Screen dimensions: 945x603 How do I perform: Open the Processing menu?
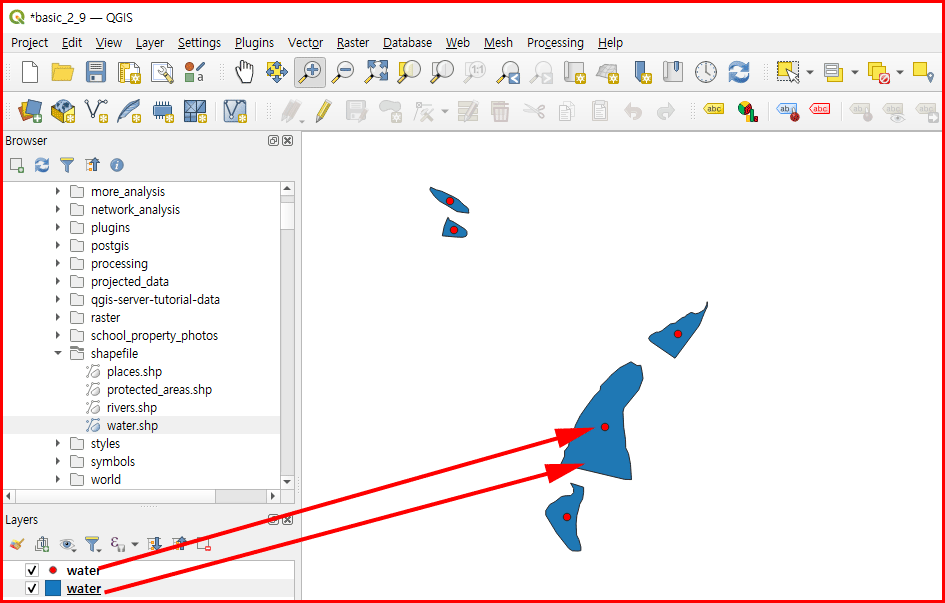(555, 43)
